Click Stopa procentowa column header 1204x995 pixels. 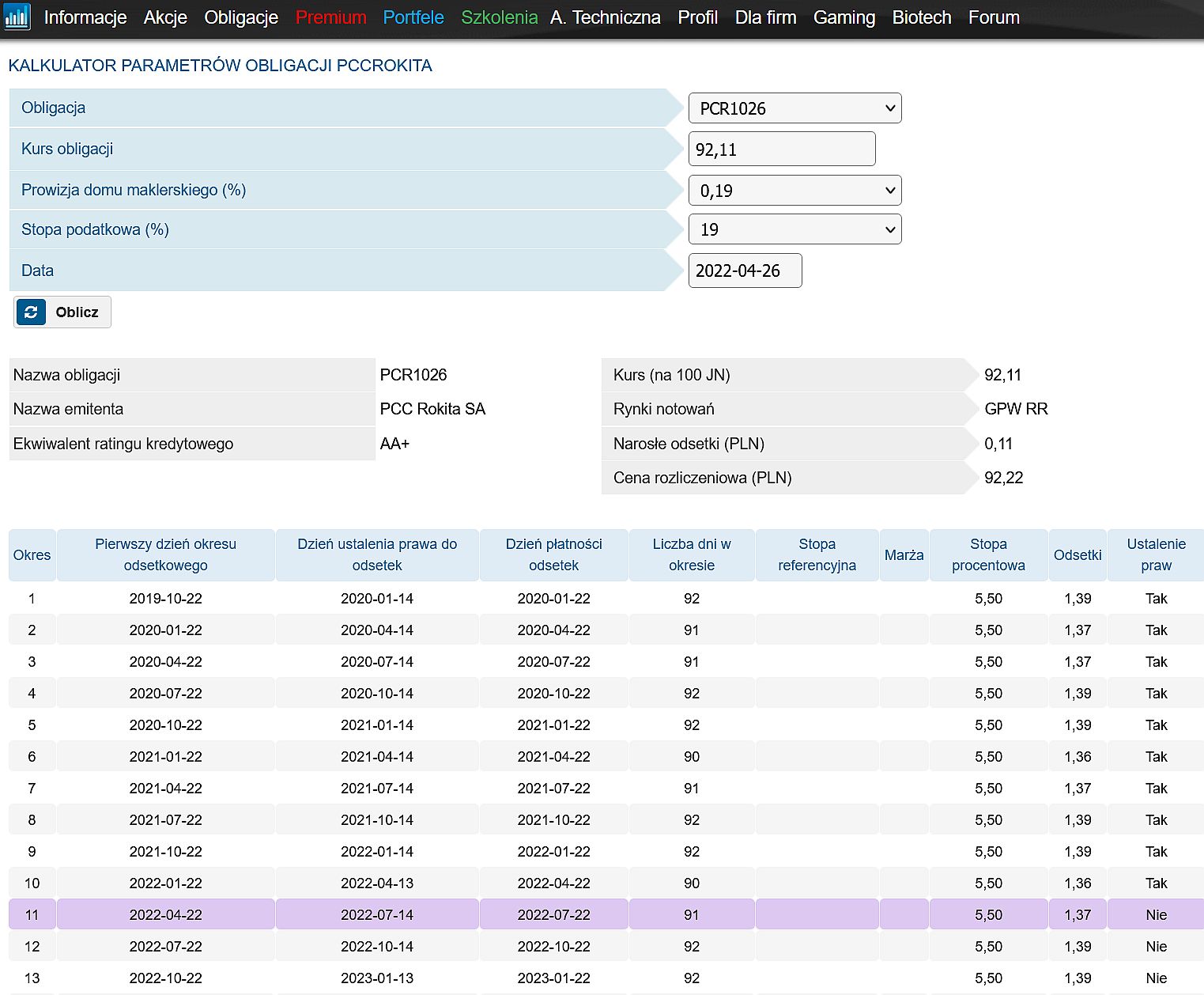[989, 555]
